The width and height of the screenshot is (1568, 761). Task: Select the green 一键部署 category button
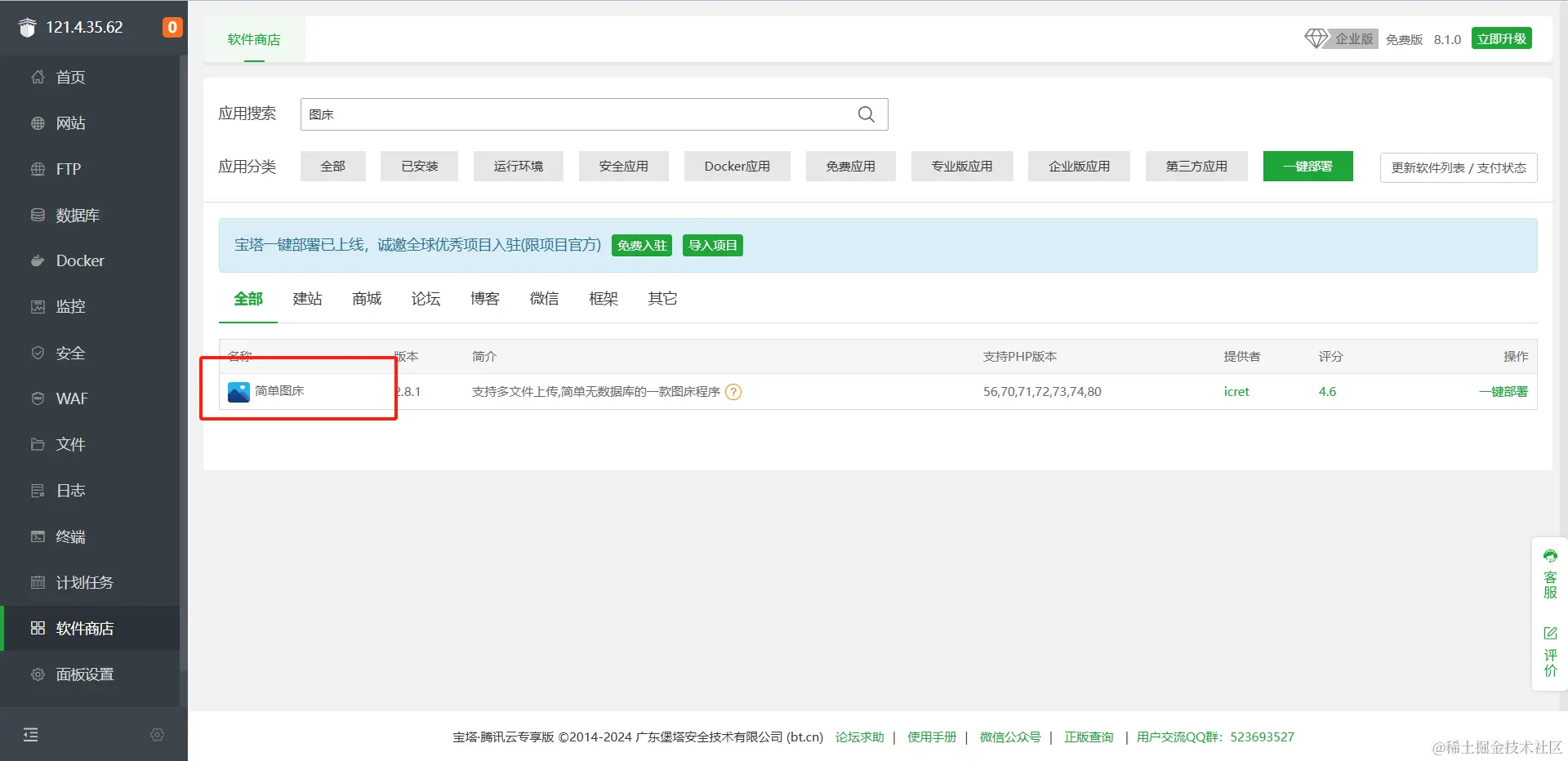(x=1308, y=166)
